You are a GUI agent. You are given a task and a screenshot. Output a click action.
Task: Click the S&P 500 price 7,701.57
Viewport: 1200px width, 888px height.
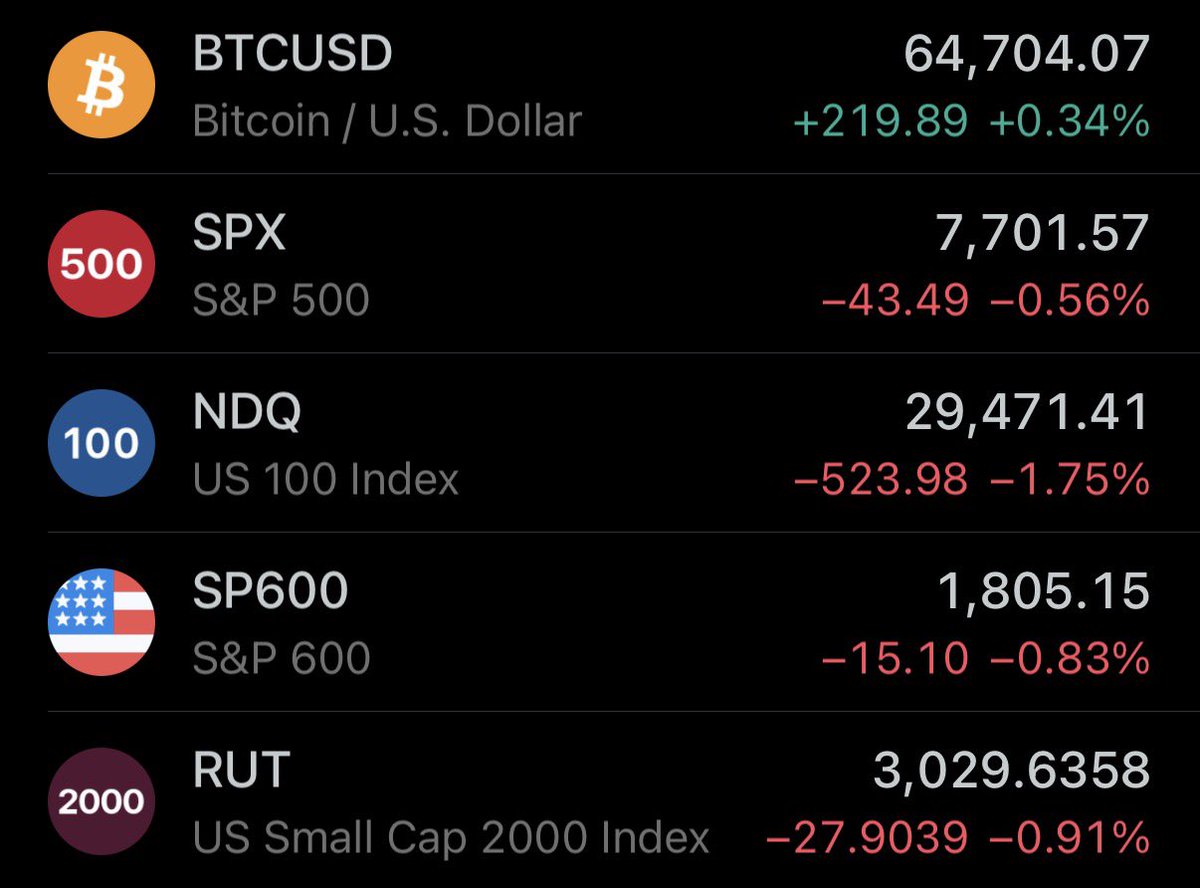[1042, 234]
